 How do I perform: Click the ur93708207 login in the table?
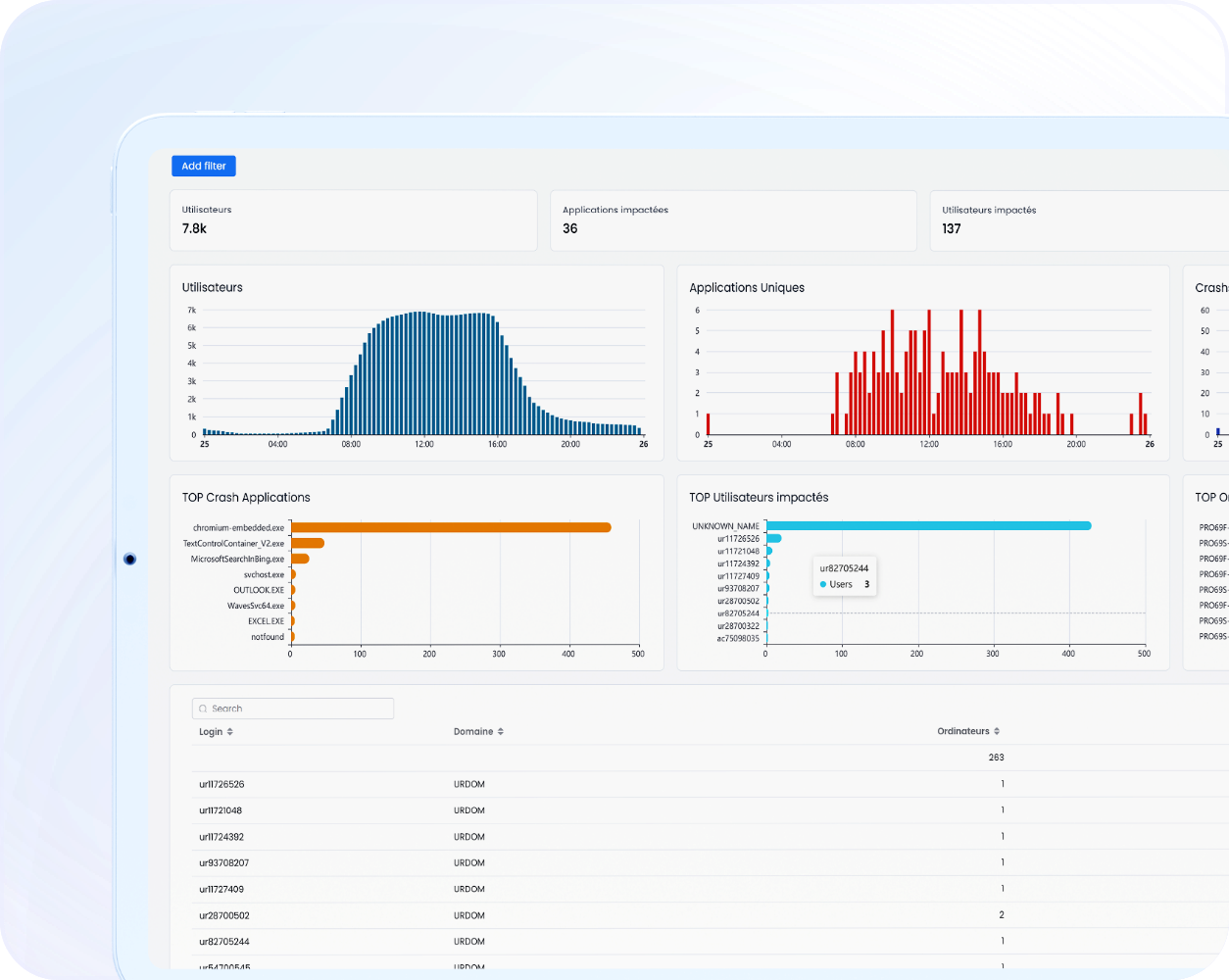(x=224, y=863)
